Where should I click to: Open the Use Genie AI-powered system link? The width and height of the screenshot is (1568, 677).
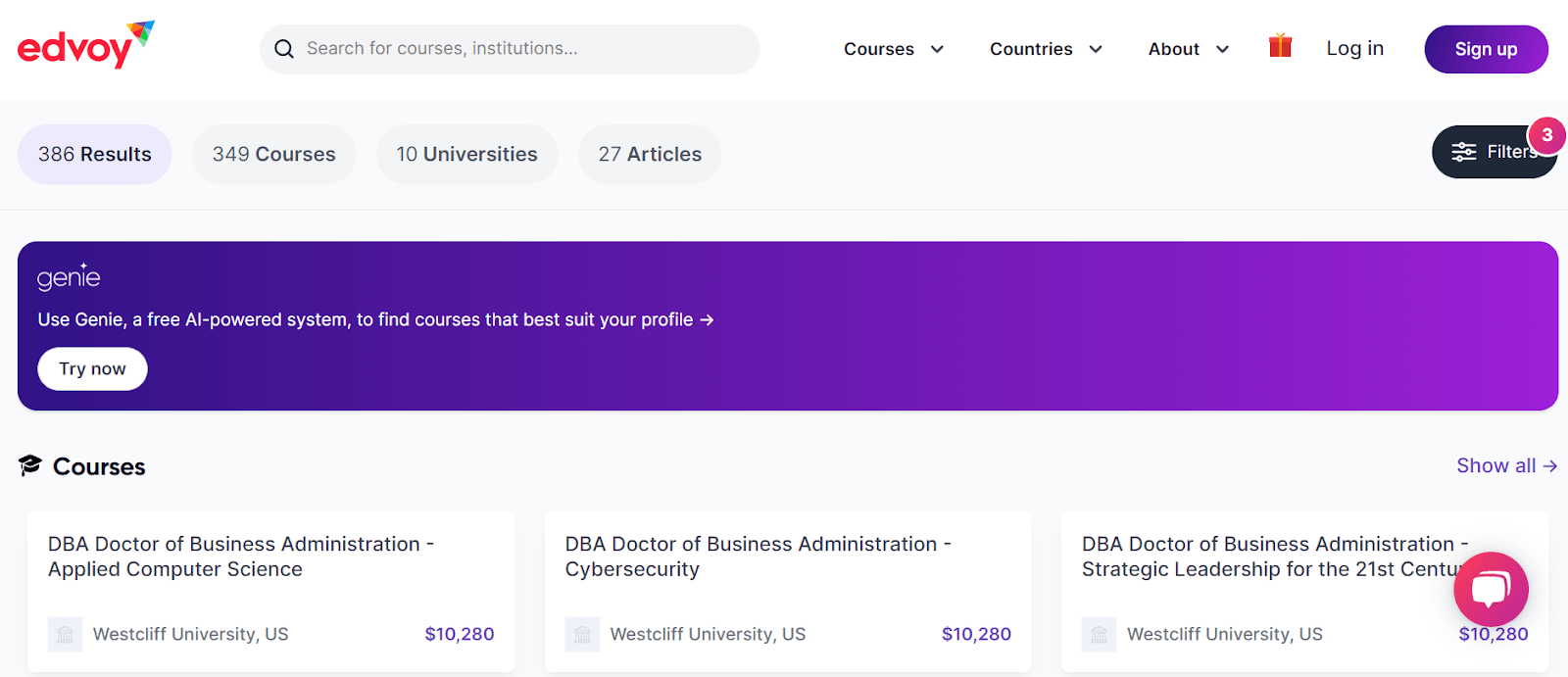tap(375, 319)
